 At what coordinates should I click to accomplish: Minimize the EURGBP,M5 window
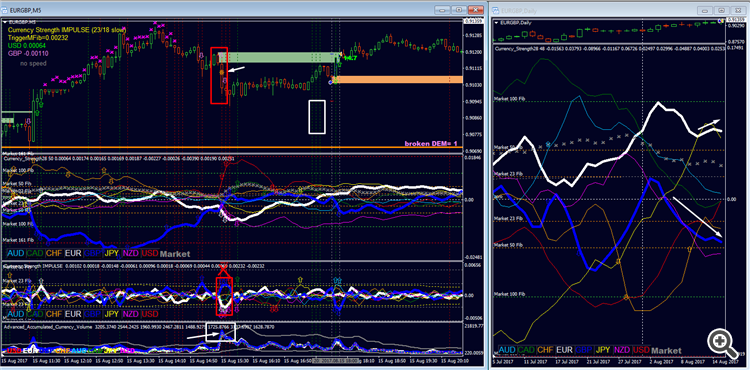(441, 10)
